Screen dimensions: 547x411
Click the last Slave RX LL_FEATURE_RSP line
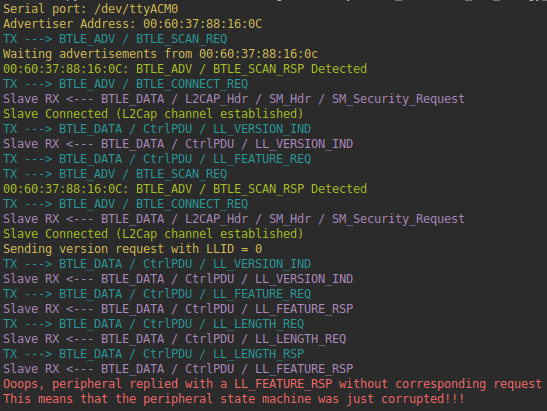(x=178, y=369)
